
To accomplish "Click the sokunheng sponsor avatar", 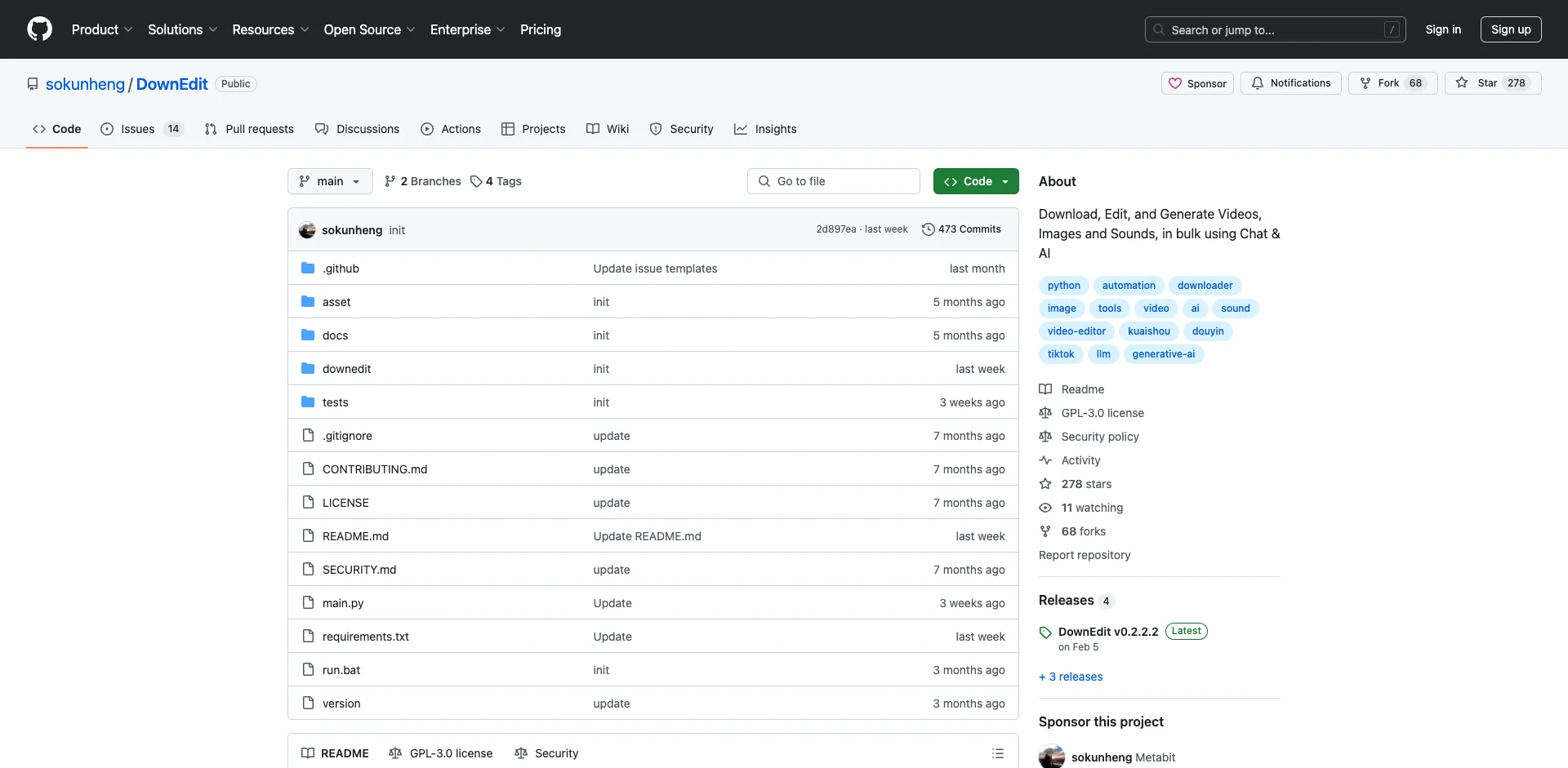I will tap(1052, 757).
